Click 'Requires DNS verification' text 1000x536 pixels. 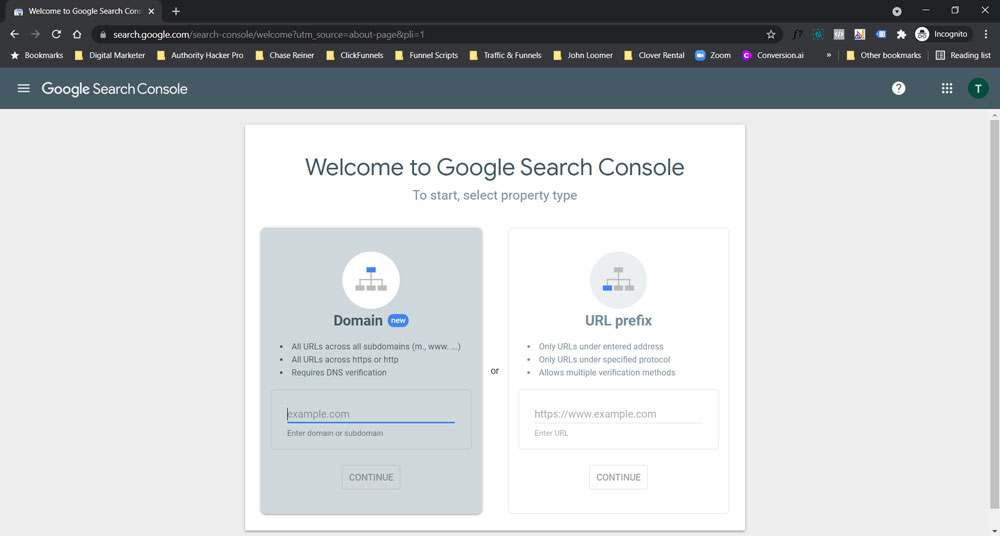[339, 373]
